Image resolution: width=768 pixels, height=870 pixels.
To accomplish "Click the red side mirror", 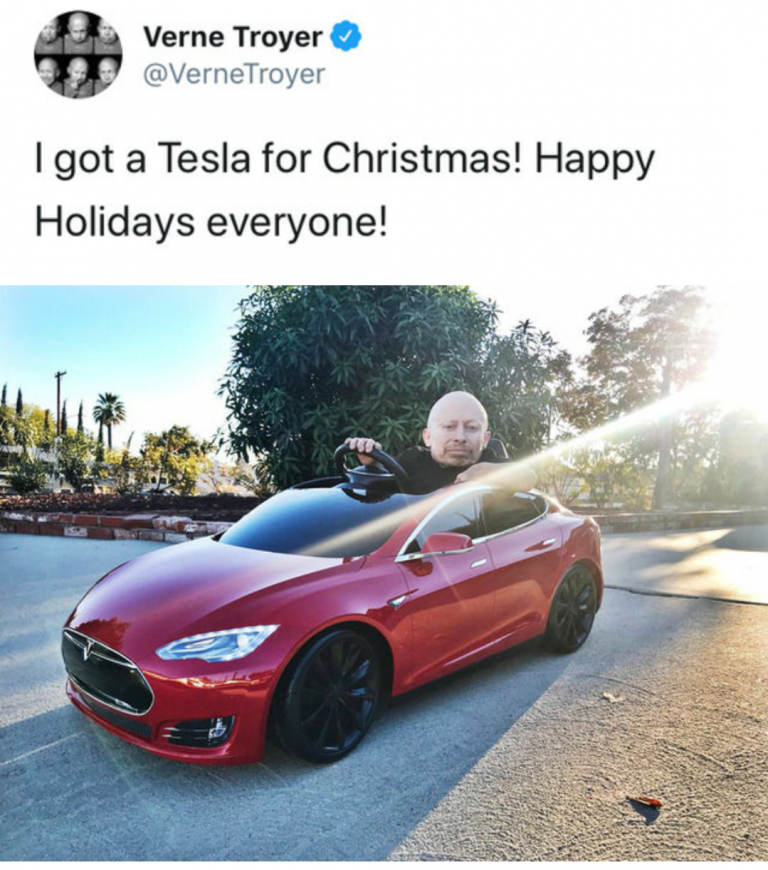I will coord(444,543).
